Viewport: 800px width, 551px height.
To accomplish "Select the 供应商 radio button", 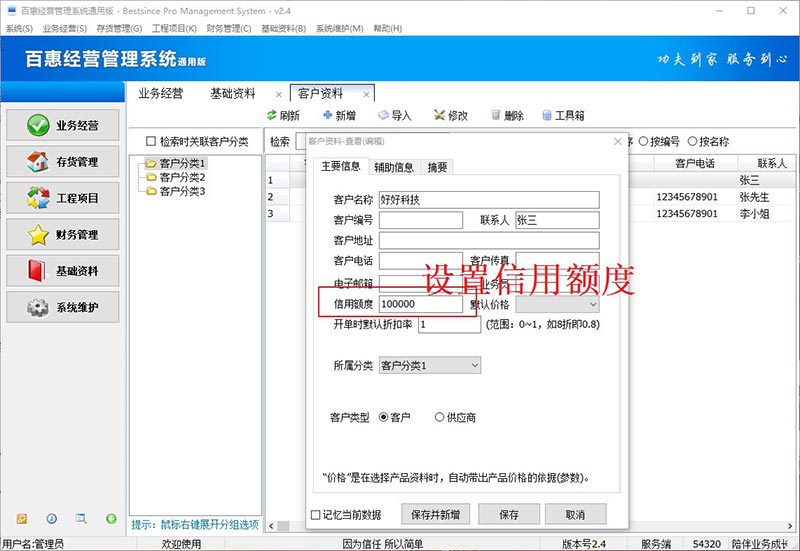I will point(439,417).
